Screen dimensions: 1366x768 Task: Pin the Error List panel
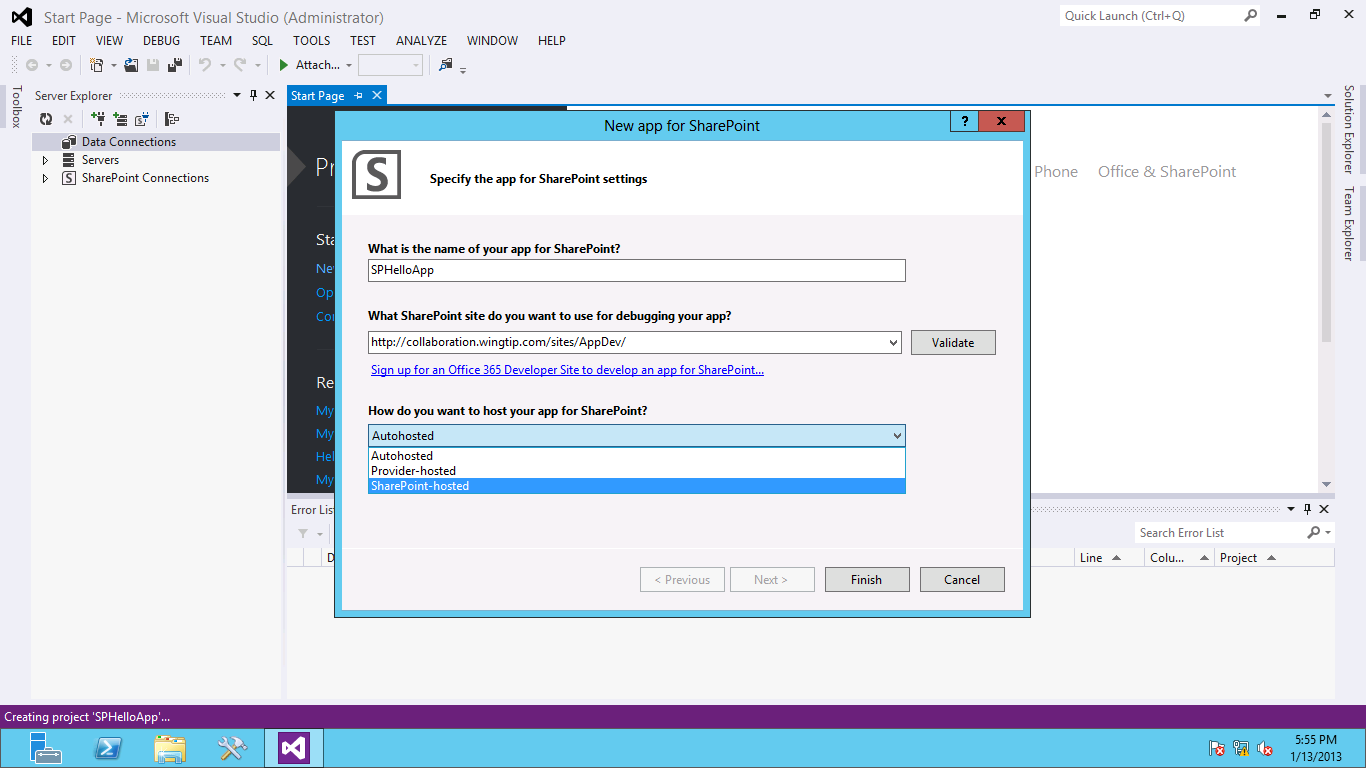coord(1307,509)
